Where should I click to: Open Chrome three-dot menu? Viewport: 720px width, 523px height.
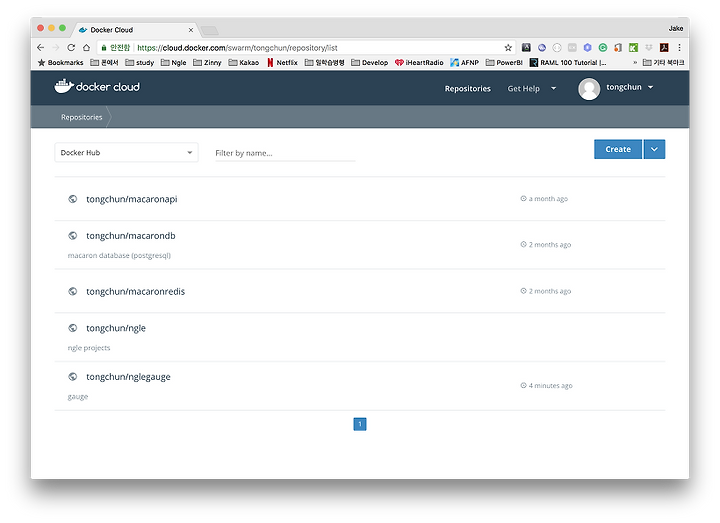tap(679, 47)
